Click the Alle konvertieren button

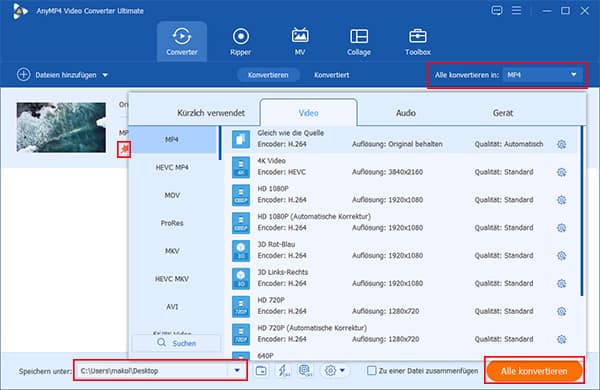[x=534, y=371]
